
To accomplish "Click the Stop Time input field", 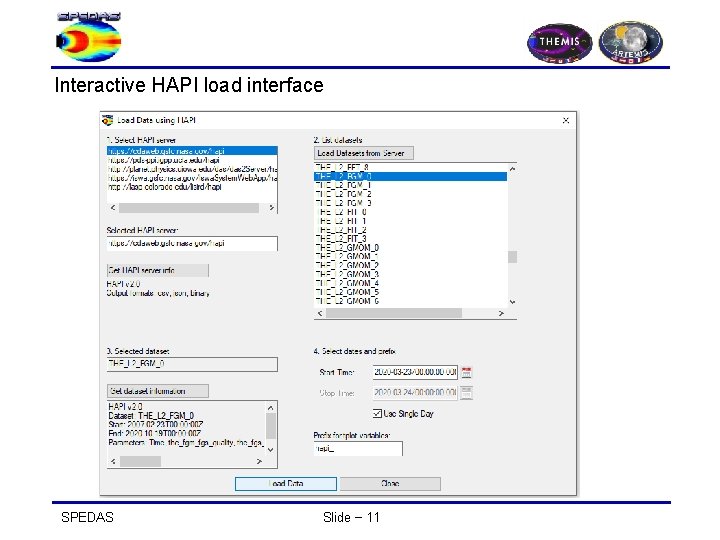I will click(415, 393).
